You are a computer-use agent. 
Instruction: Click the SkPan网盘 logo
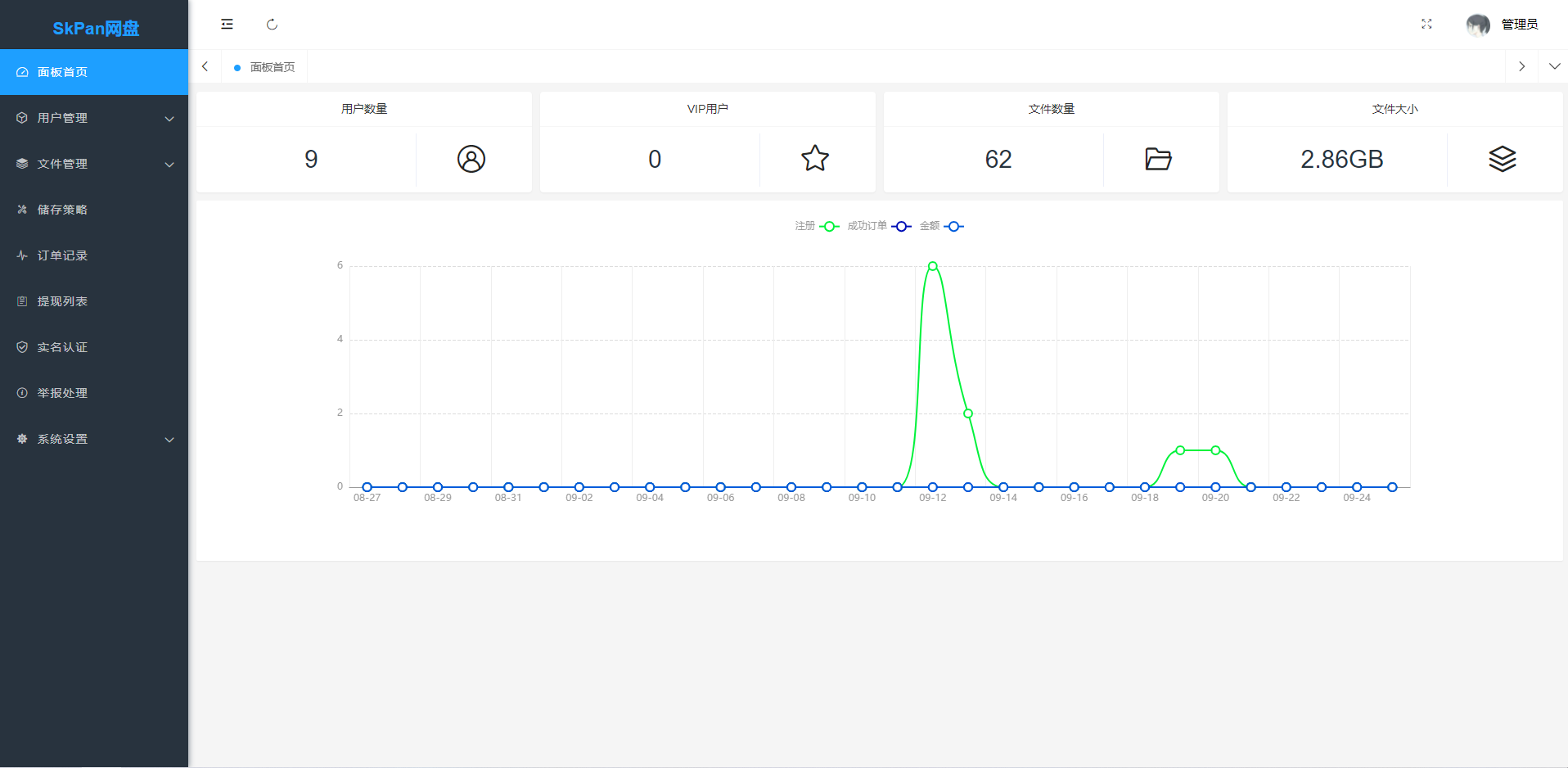pyautogui.click(x=96, y=28)
